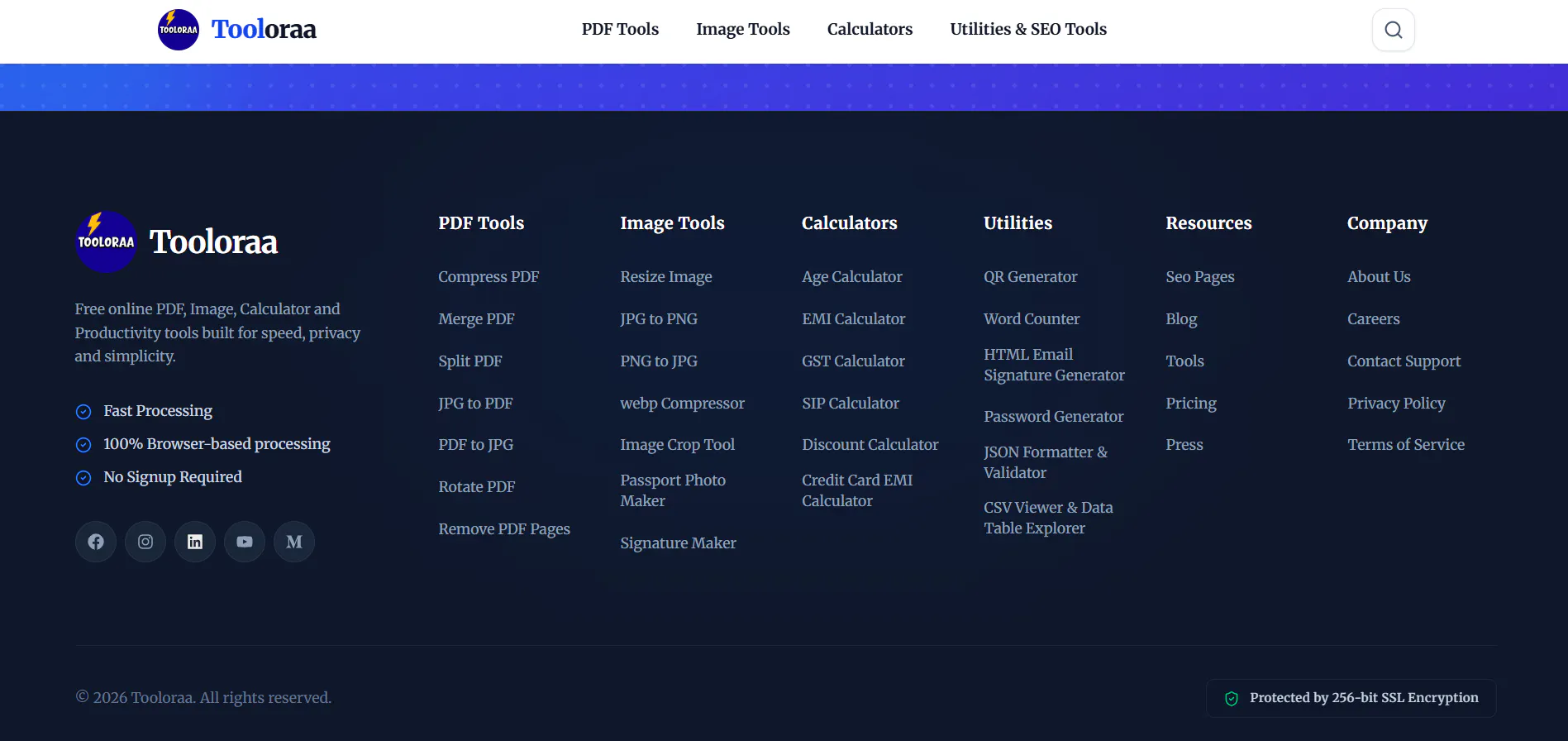Open the QR Generator
Viewport: 1568px width, 741px height.
pyautogui.click(x=1031, y=277)
